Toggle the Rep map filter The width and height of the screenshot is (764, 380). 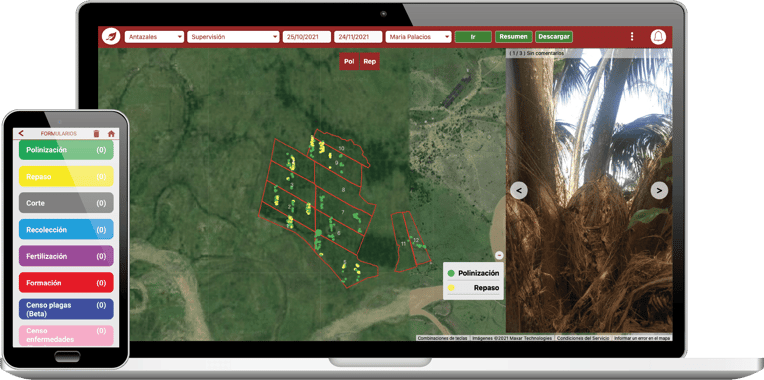[369, 62]
